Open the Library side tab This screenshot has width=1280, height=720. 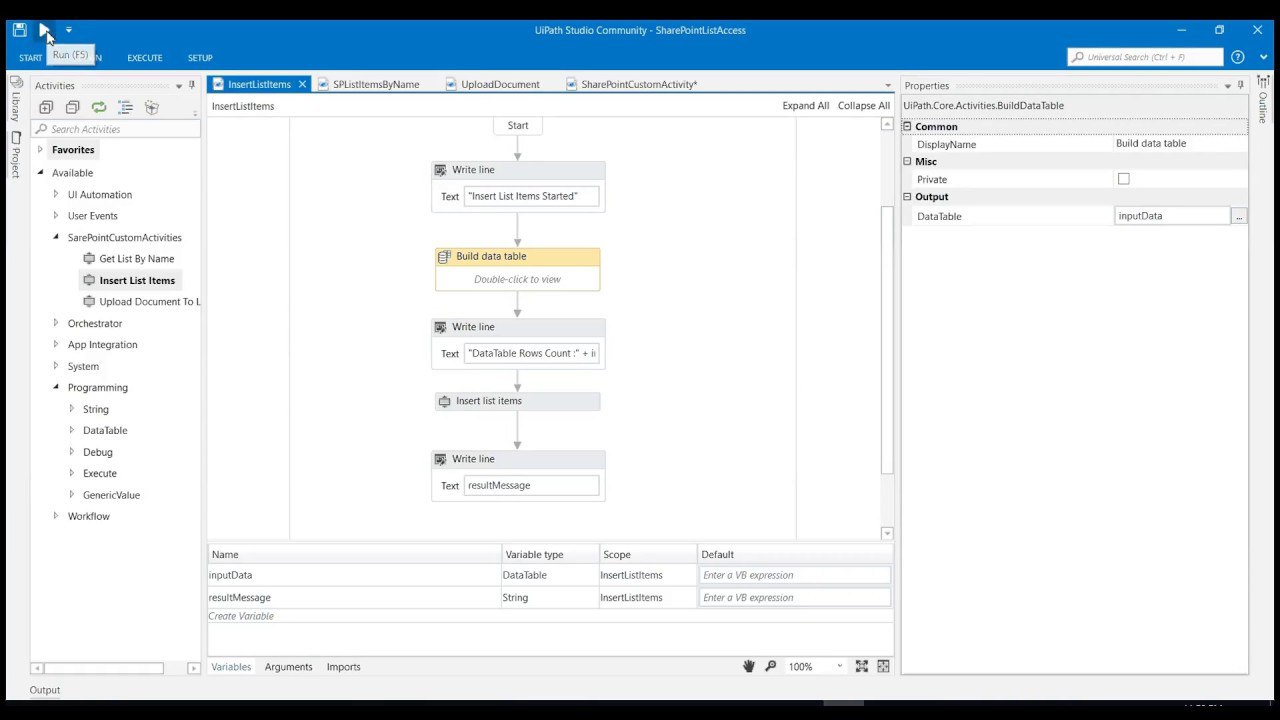tap(15, 99)
